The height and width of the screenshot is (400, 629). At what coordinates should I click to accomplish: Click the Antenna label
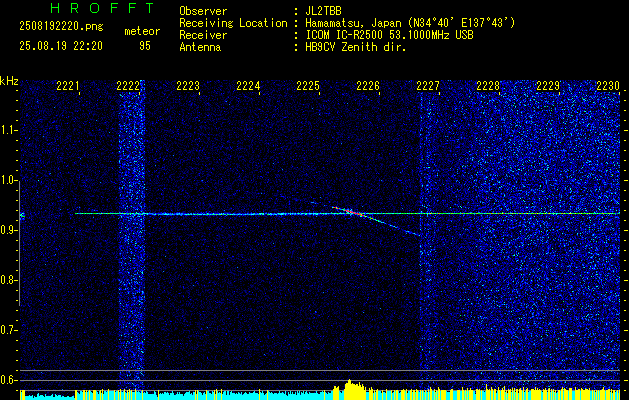click(x=200, y=47)
